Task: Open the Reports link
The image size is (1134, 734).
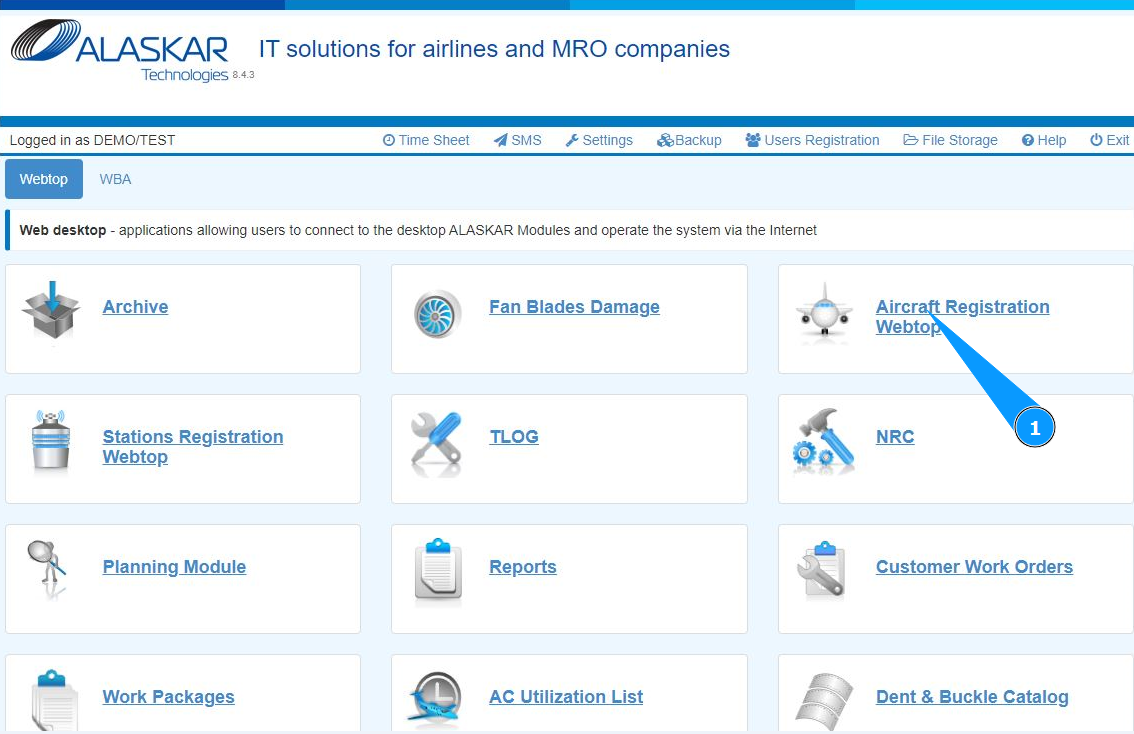Action: [x=523, y=567]
